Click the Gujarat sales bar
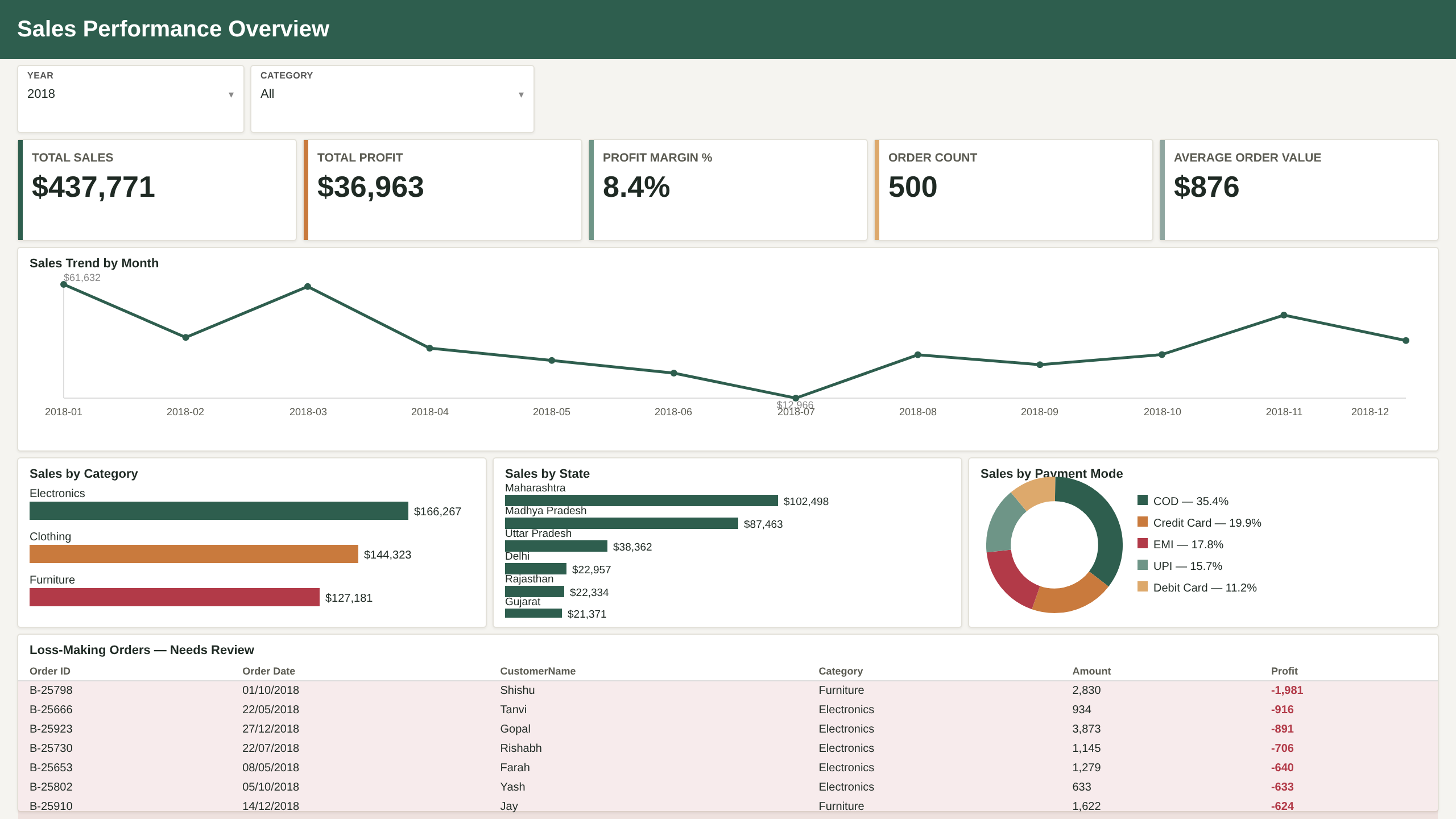1456x819 pixels. click(533, 613)
